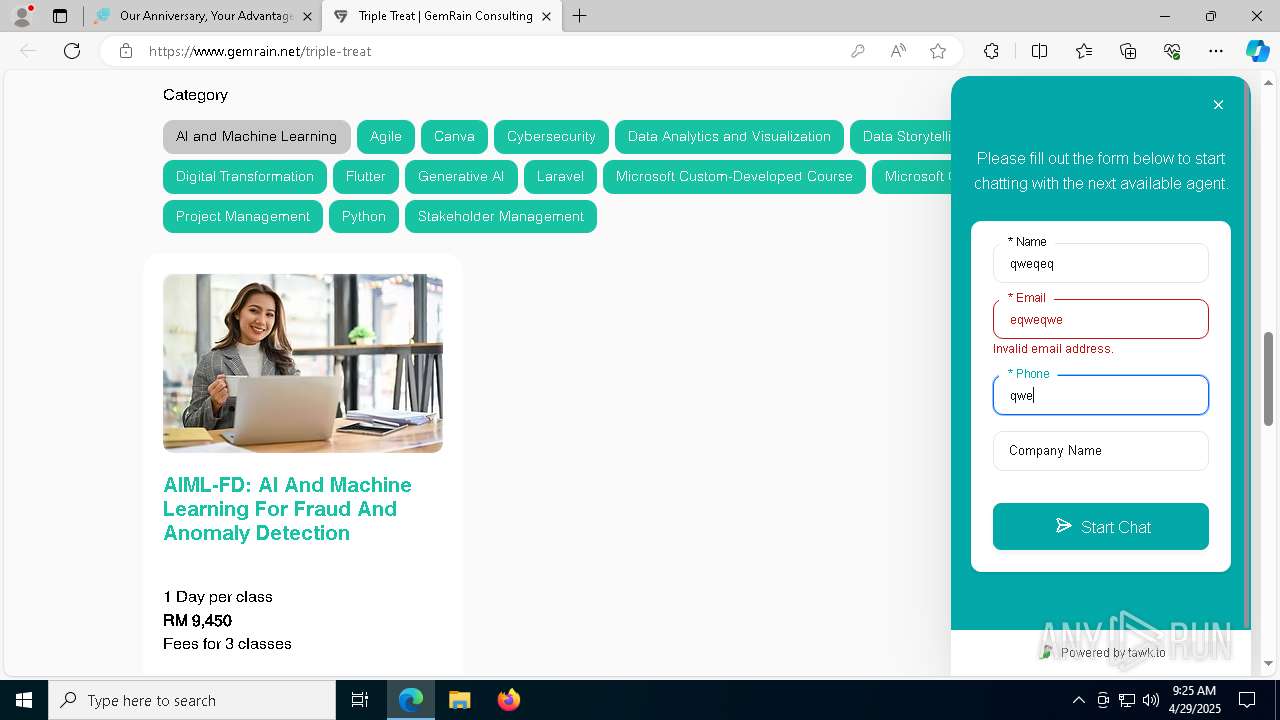The height and width of the screenshot is (720, 1280).
Task: Switch to Triple Treat GemRain Consulting tab
Action: [x=444, y=16]
